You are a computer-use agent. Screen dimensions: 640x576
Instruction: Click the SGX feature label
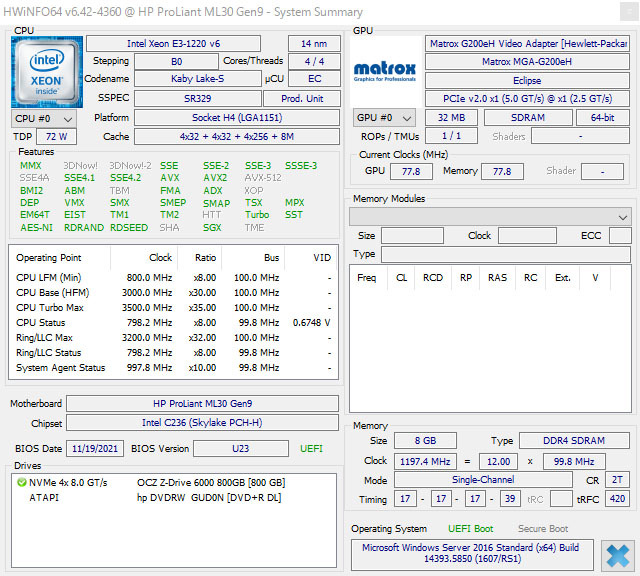pos(212,228)
